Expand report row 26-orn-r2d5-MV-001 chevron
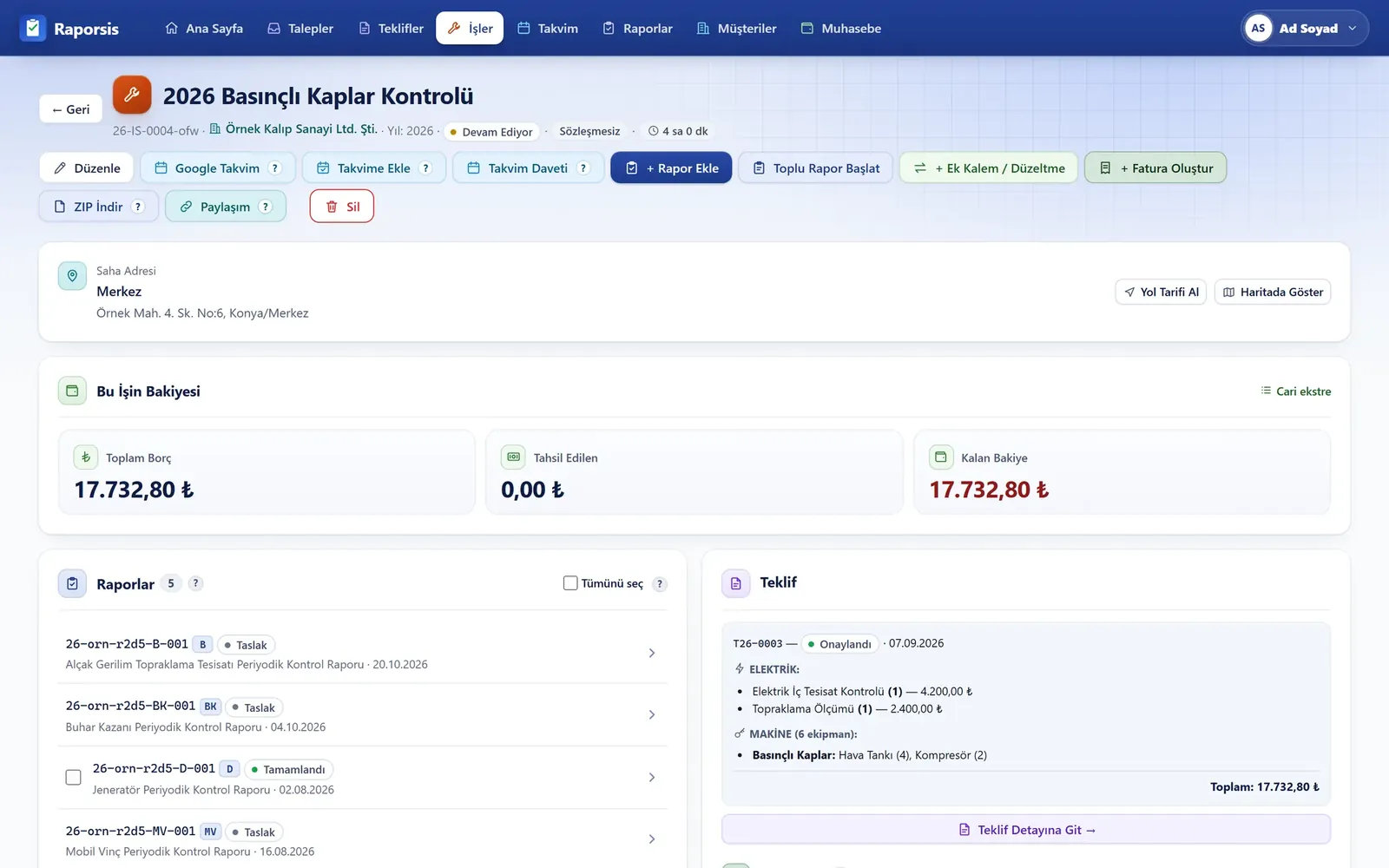The height and width of the screenshot is (868, 1389). coord(652,839)
